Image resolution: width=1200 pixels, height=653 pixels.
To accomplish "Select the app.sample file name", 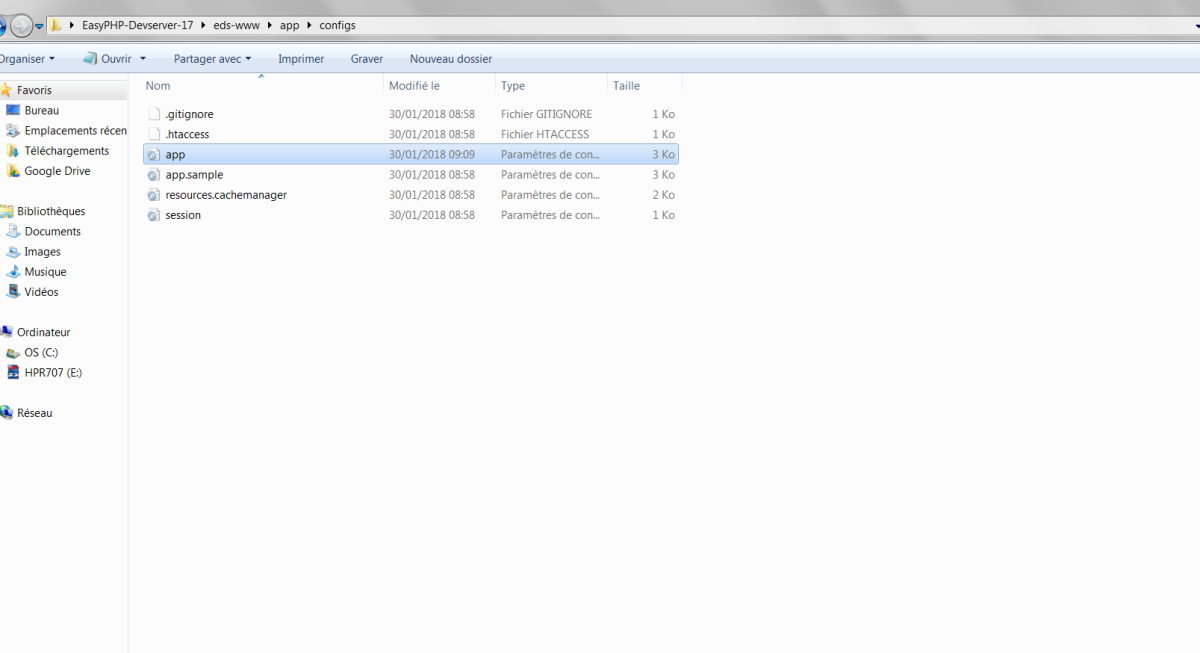I will 194,175.
